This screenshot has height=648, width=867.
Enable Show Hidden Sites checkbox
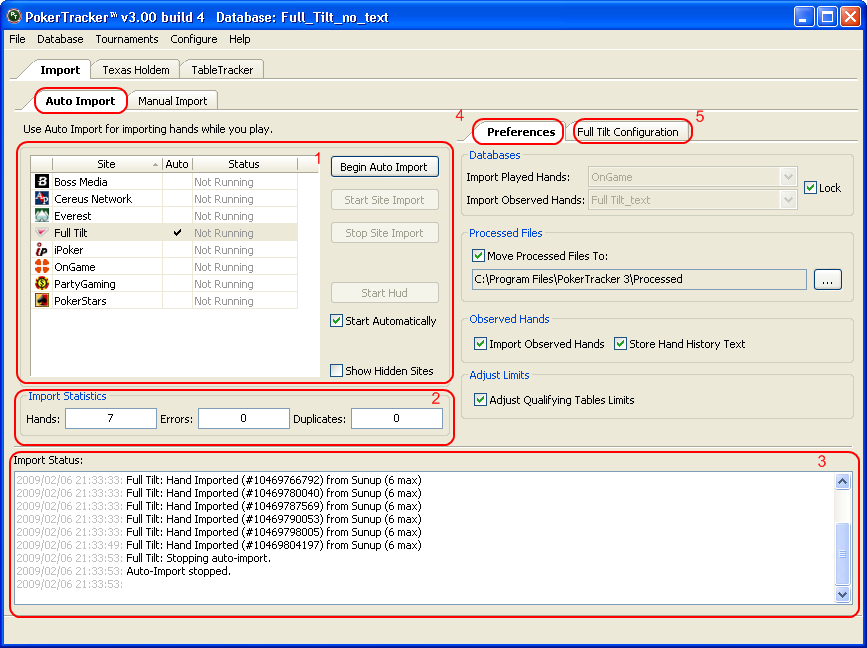tap(336, 370)
